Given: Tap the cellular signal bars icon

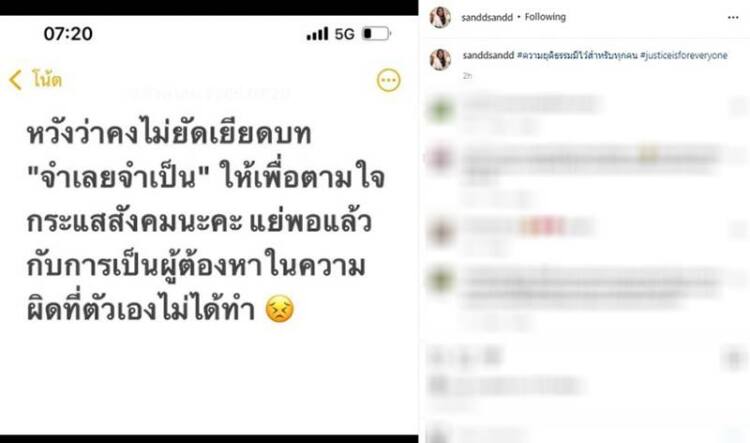Looking at the screenshot, I should (x=317, y=33).
